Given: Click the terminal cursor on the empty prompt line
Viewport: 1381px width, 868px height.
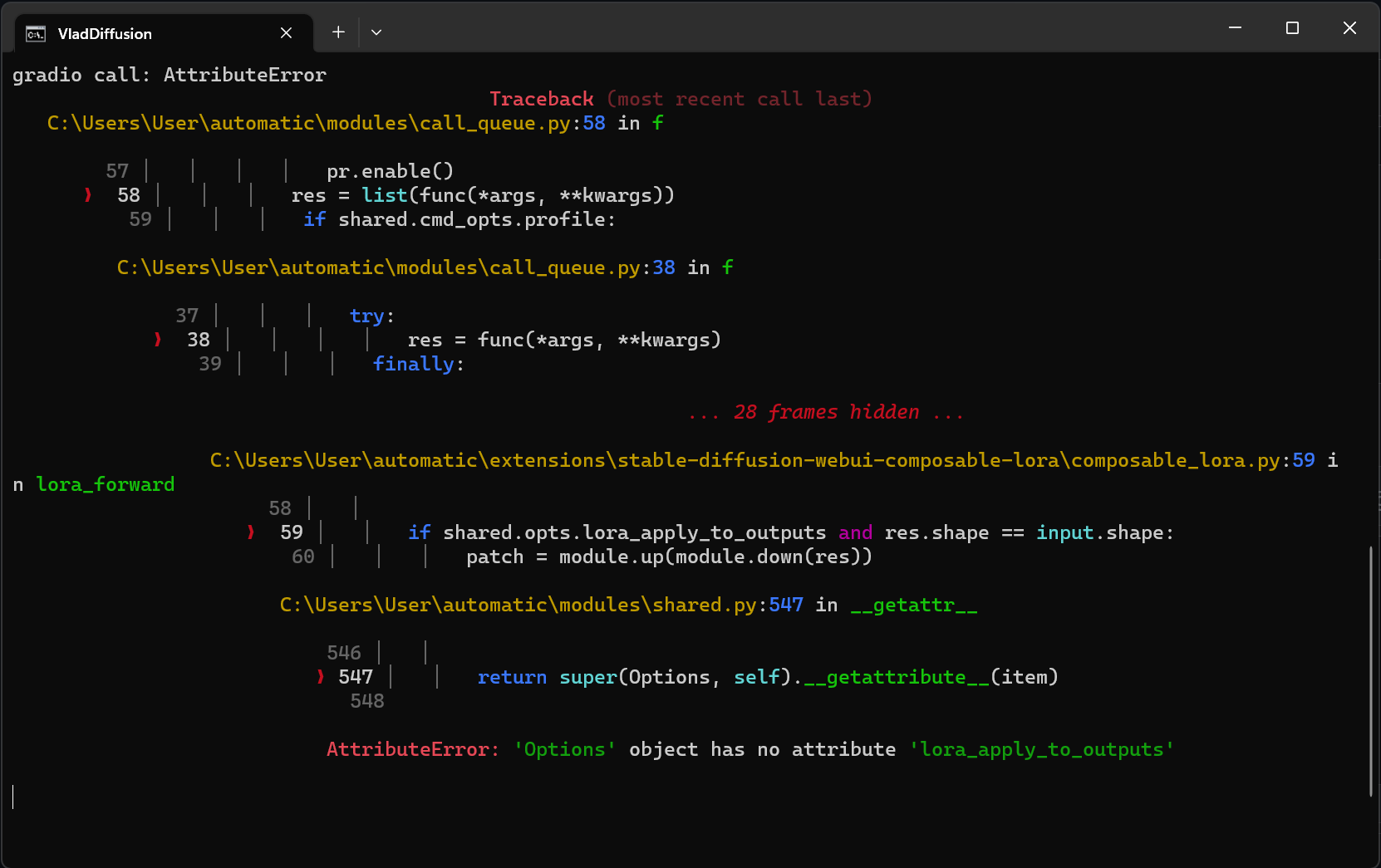Looking at the screenshot, I should pyautogui.click(x=13, y=797).
